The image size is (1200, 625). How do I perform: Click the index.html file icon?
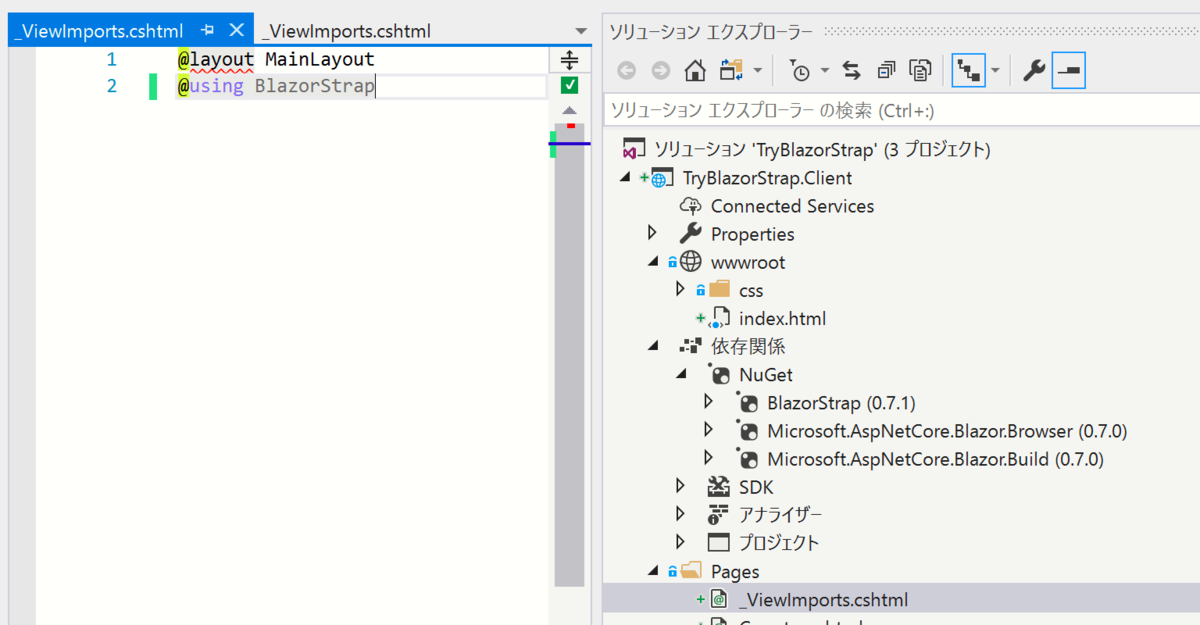720,319
